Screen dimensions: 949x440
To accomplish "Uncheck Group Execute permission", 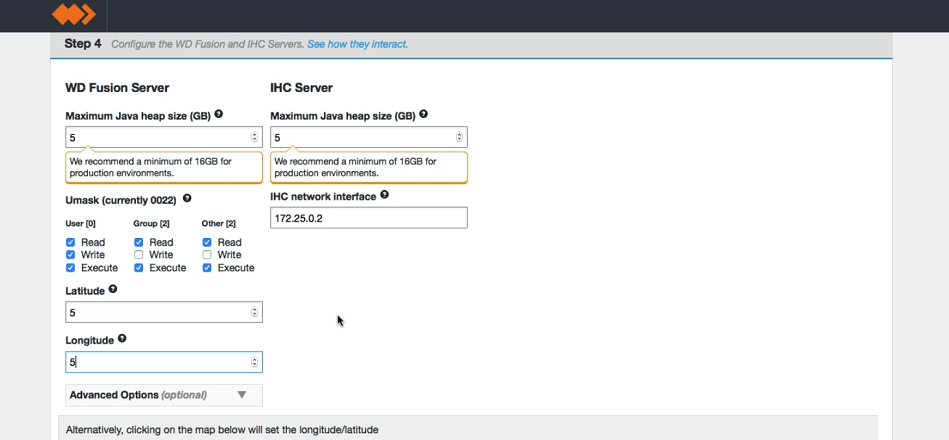I will 139,268.
